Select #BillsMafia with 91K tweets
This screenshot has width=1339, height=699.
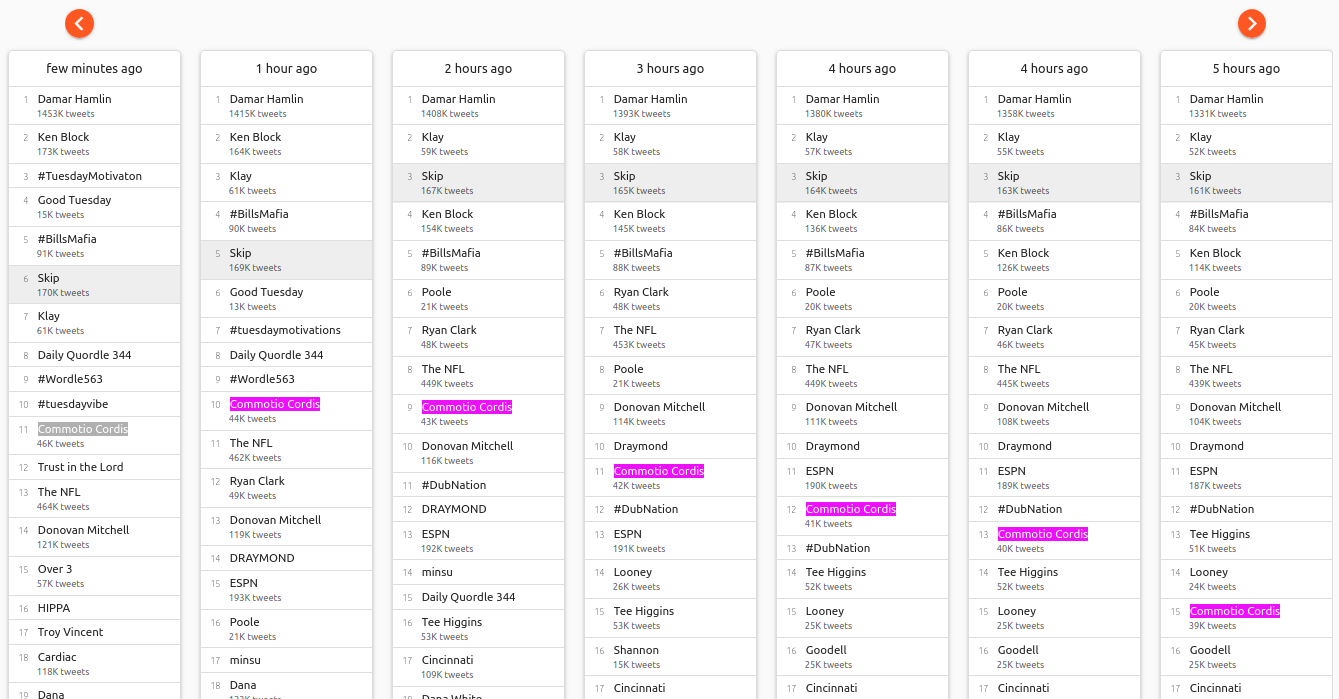pos(95,246)
